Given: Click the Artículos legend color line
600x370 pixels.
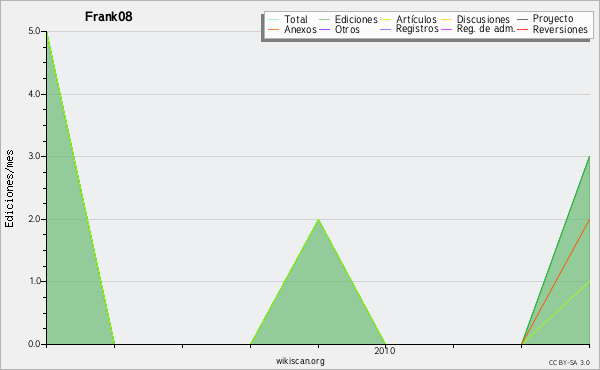Looking at the screenshot, I should coord(385,20).
